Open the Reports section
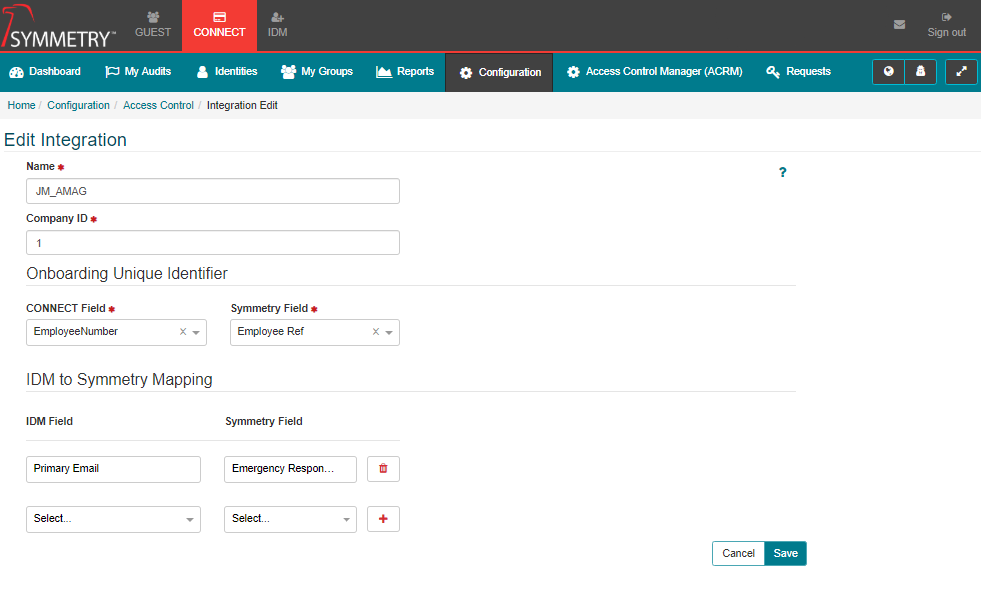Image resolution: width=981 pixels, height=607 pixels. pos(405,72)
